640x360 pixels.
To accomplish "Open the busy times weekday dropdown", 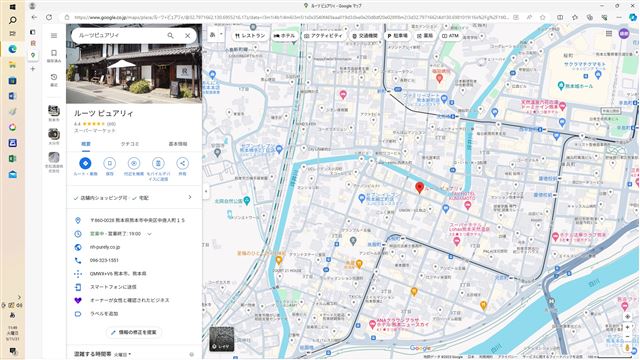I will (122, 355).
